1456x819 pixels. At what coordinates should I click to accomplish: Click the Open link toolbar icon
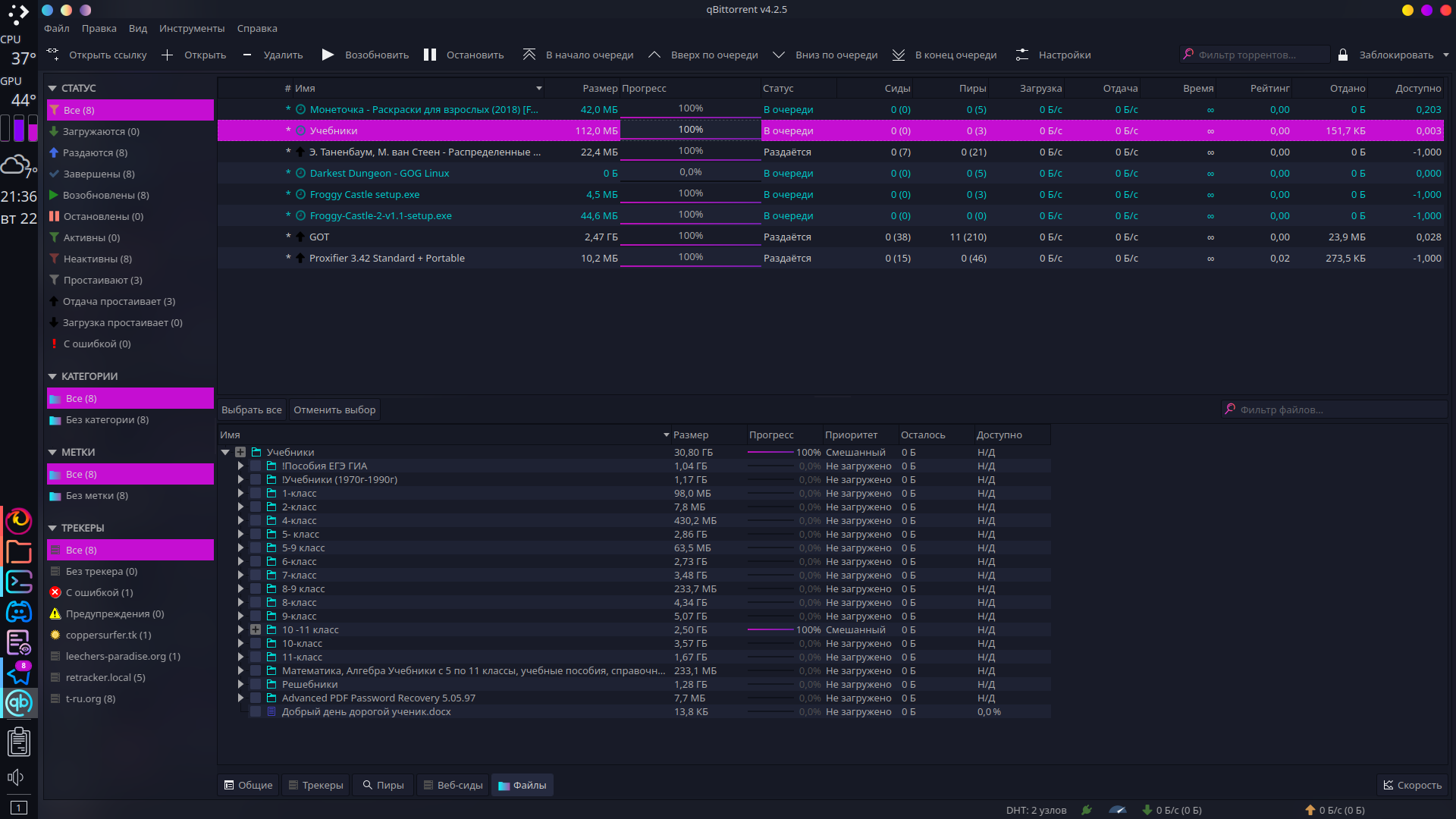tap(53, 55)
